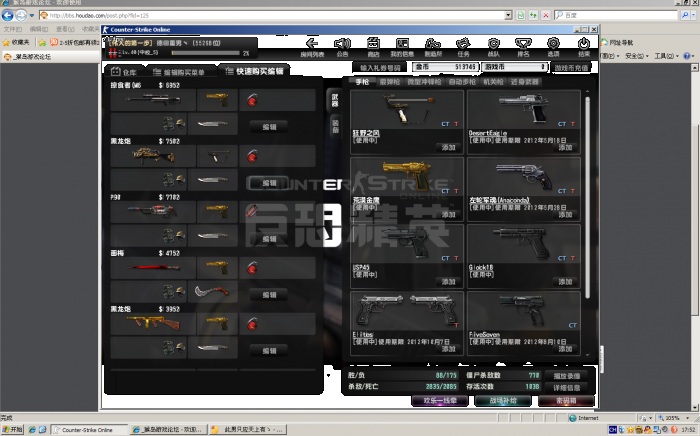700x436 pixels.
Task: Go back to room list via arrow icon
Action: [x=312, y=44]
